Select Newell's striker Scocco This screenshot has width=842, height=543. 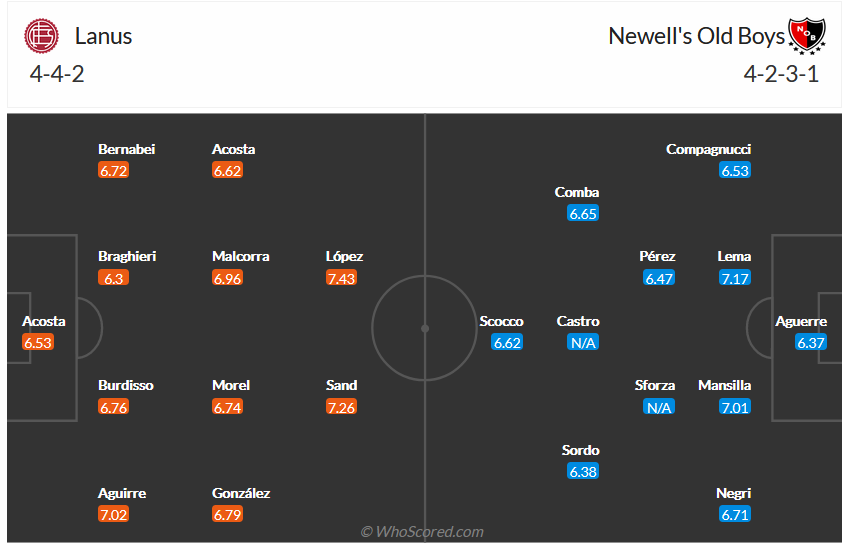(x=501, y=322)
